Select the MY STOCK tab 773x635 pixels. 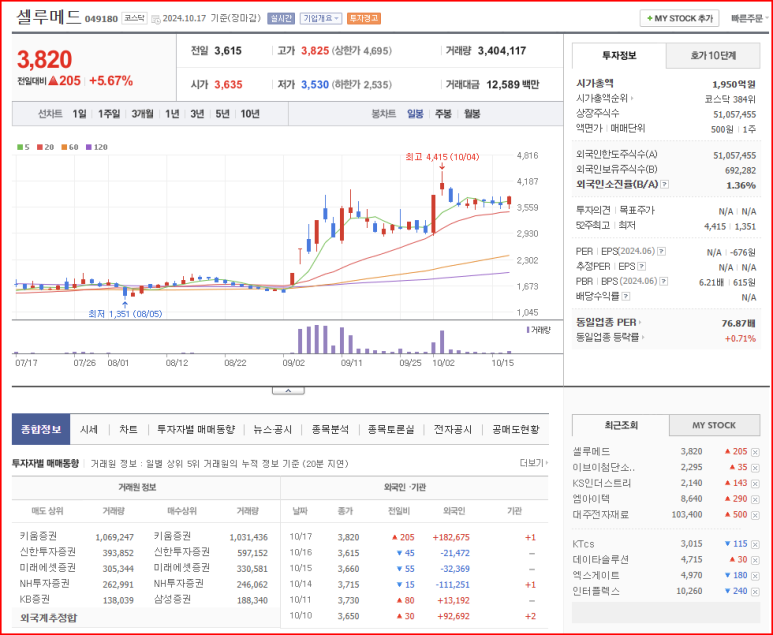coord(714,425)
